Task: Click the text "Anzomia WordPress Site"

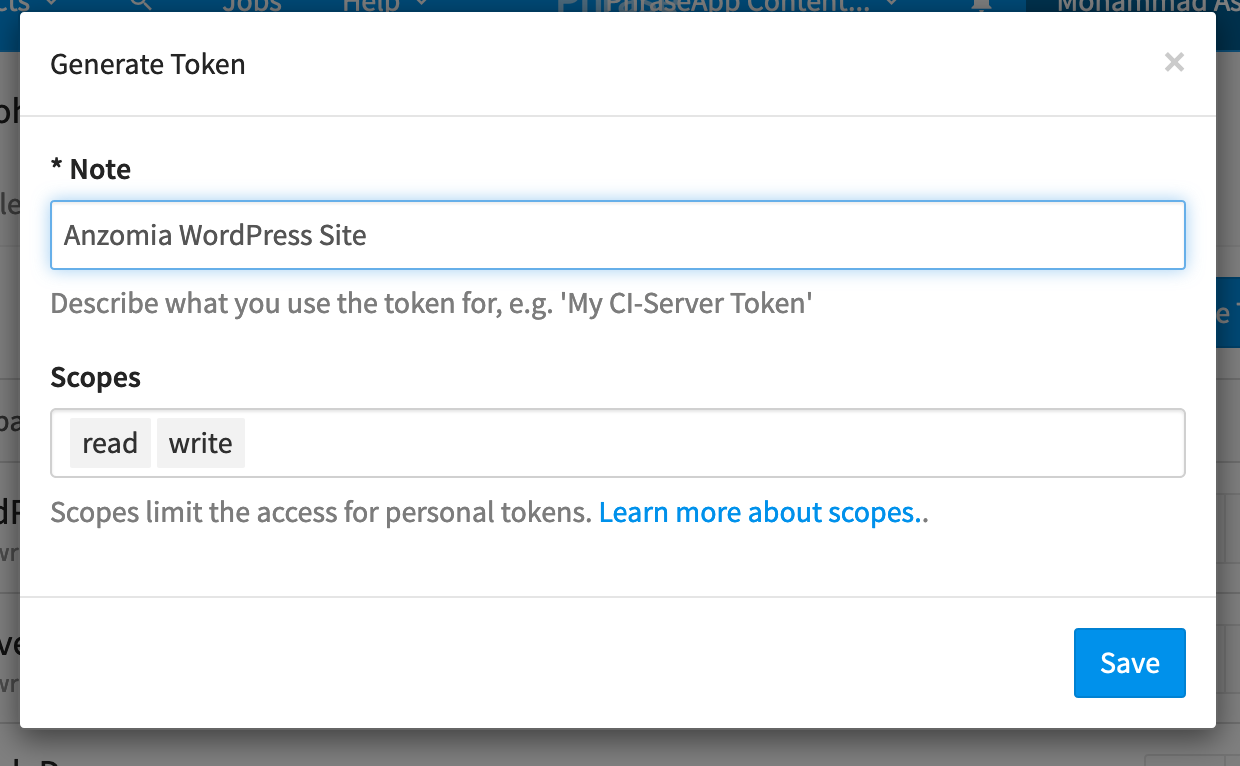Action: 214,235
